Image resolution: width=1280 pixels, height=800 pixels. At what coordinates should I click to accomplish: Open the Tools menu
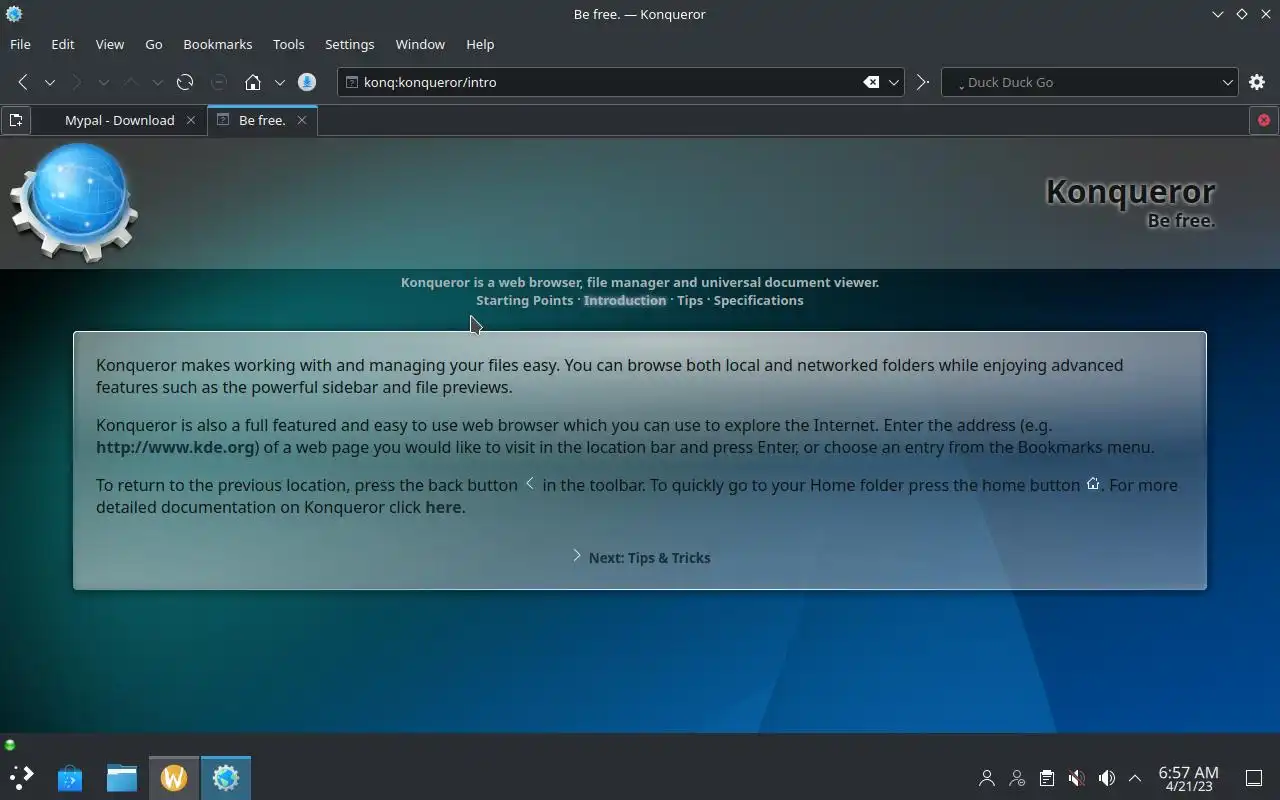point(289,44)
